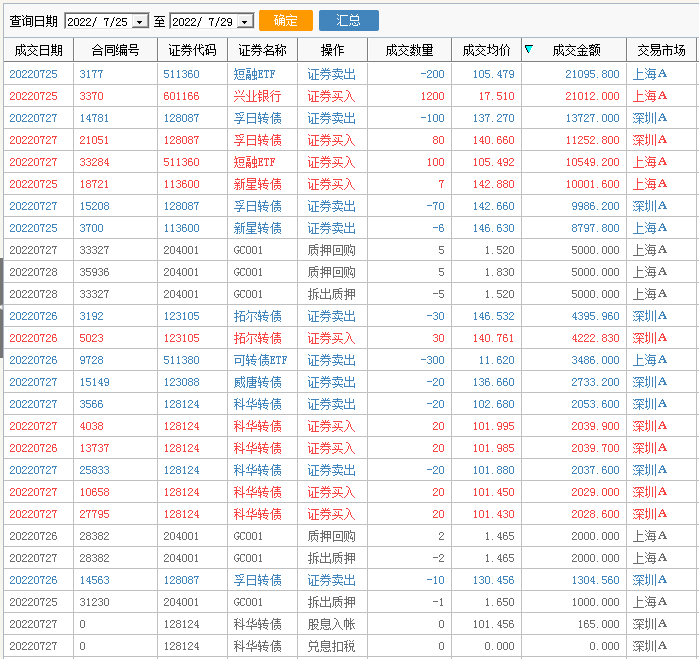This screenshot has height=659, width=699.
Task: Click the 证券代码 column header
Action: (192, 50)
